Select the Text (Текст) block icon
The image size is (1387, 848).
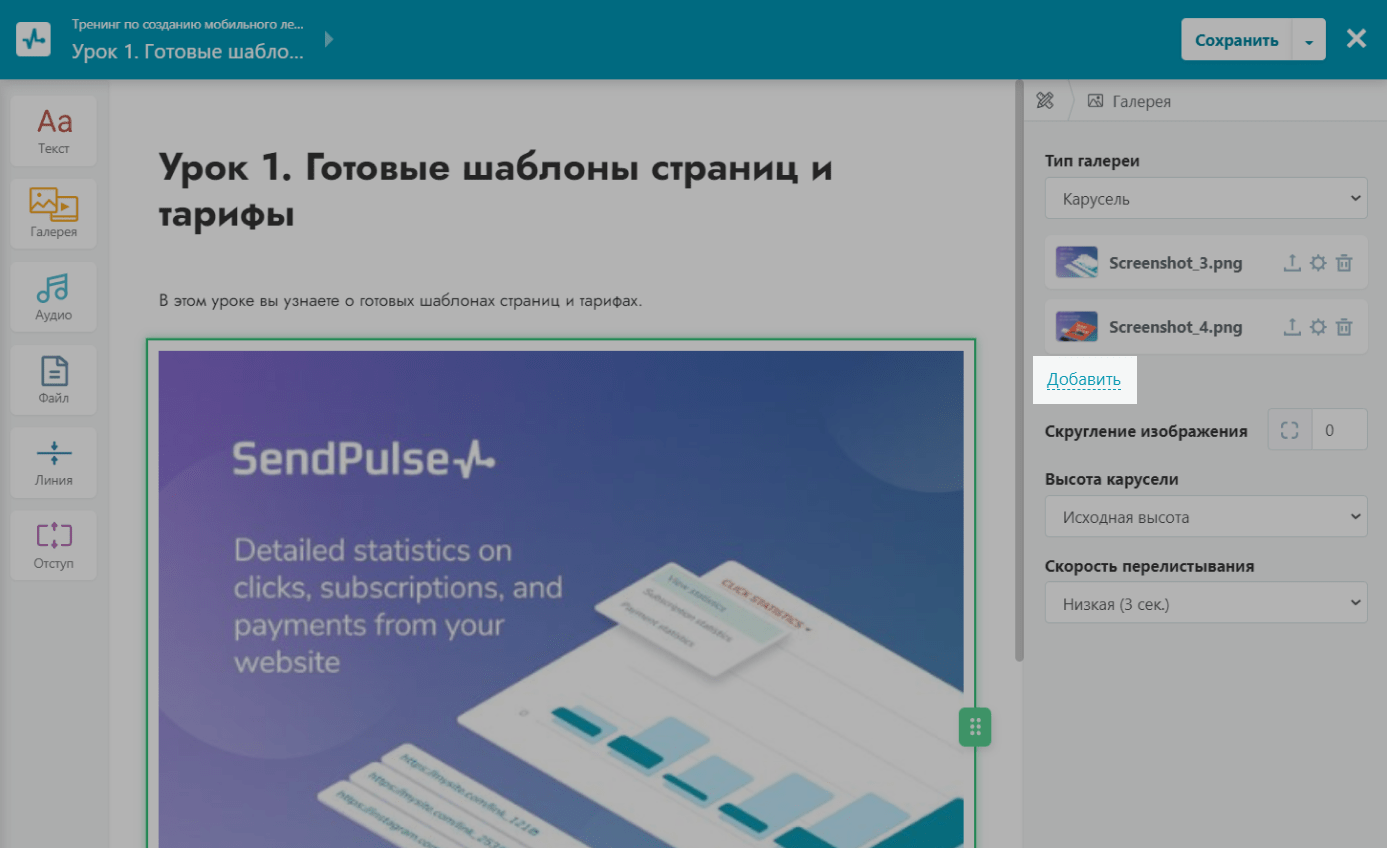pos(54,131)
